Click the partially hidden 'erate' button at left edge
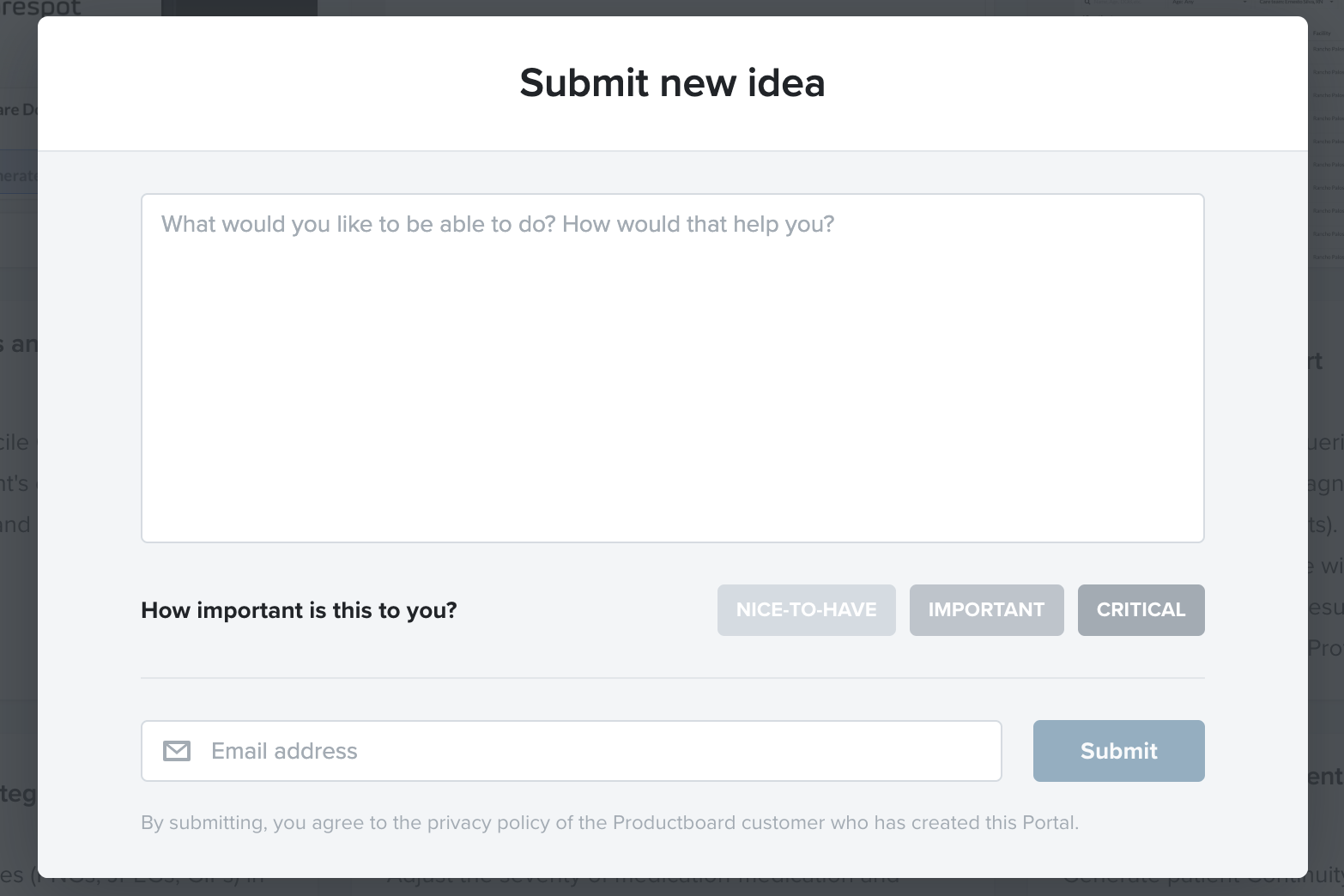 pos(18,175)
